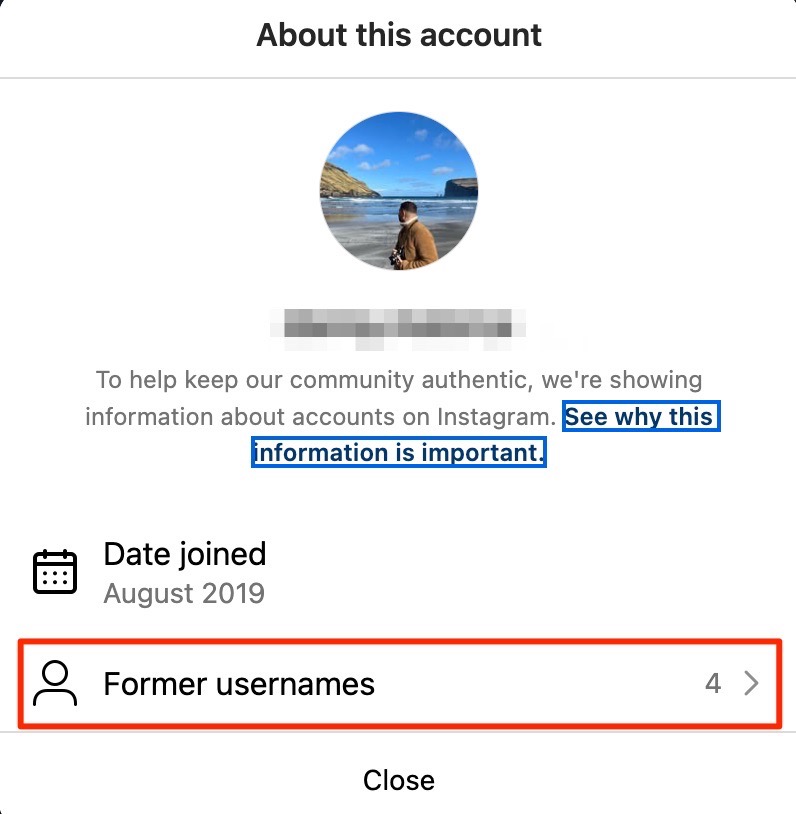Click the former usernames count "4"

pos(713,684)
